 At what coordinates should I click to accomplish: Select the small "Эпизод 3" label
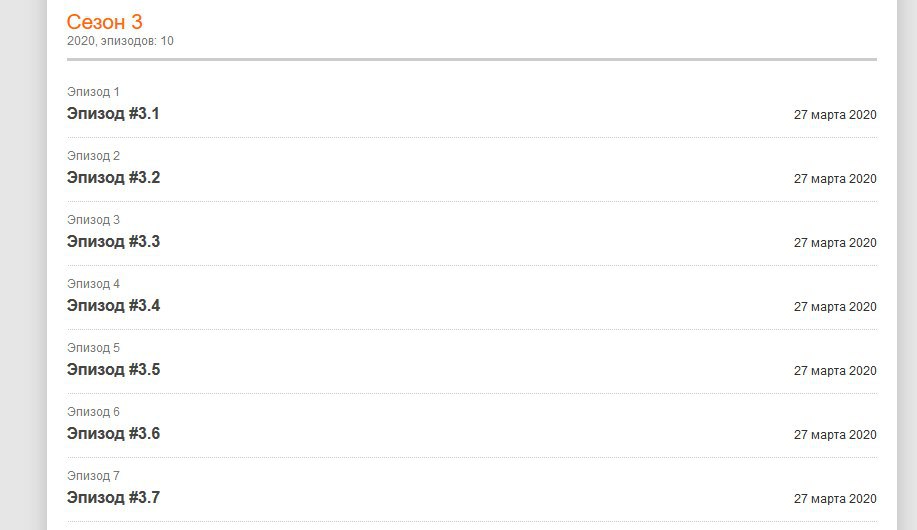tap(93, 220)
